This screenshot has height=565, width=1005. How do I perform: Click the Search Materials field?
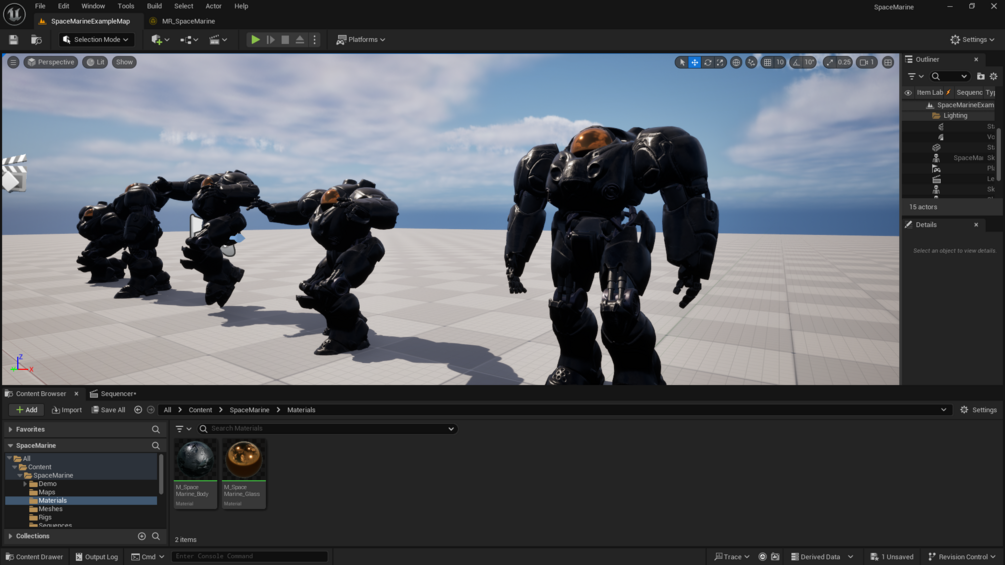pos(327,429)
